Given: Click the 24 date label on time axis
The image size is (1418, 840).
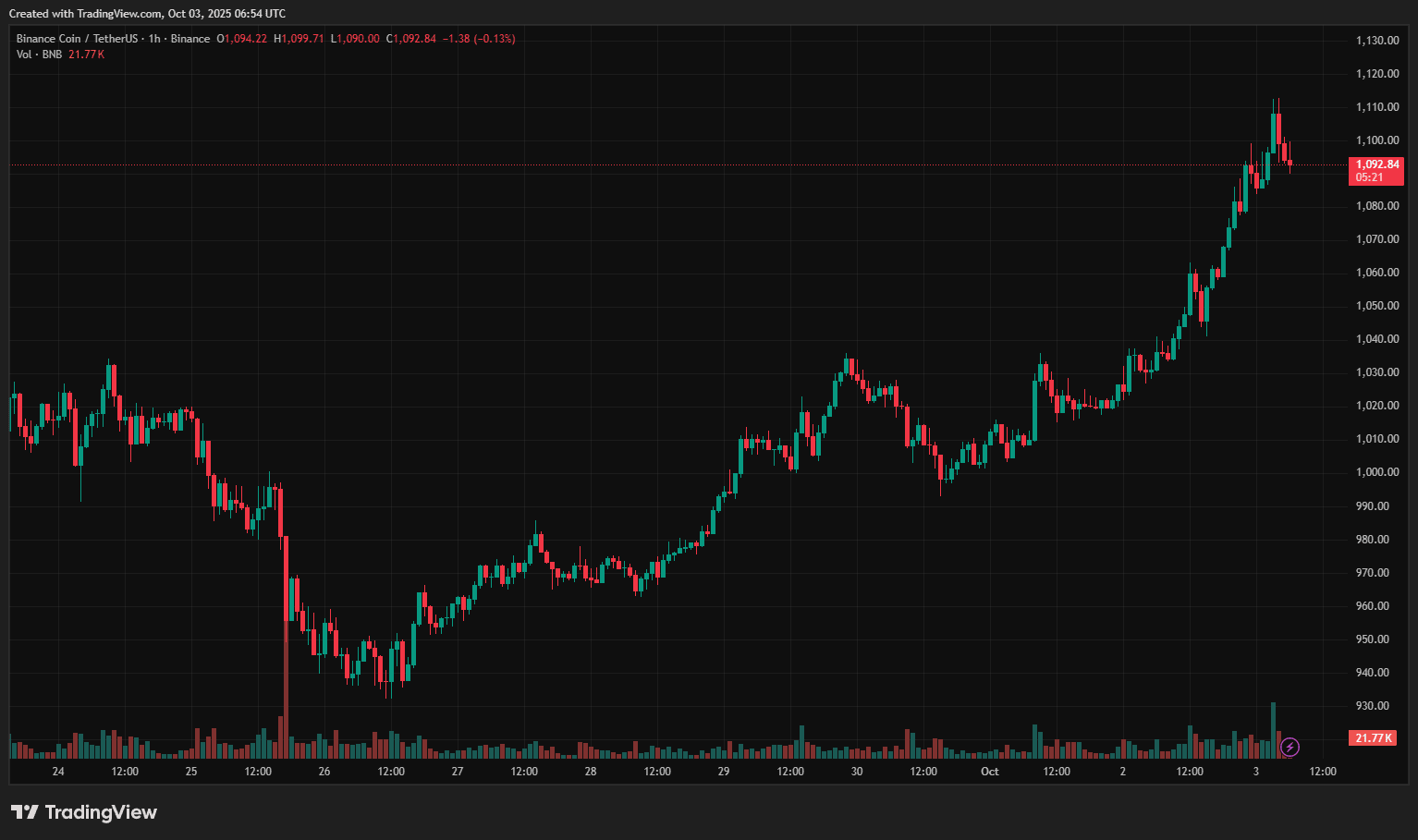Looking at the screenshot, I should [x=58, y=772].
